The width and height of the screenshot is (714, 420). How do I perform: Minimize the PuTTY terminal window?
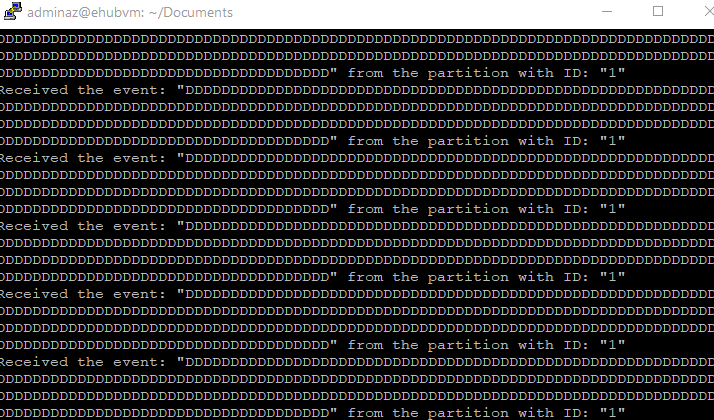(x=607, y=11)
